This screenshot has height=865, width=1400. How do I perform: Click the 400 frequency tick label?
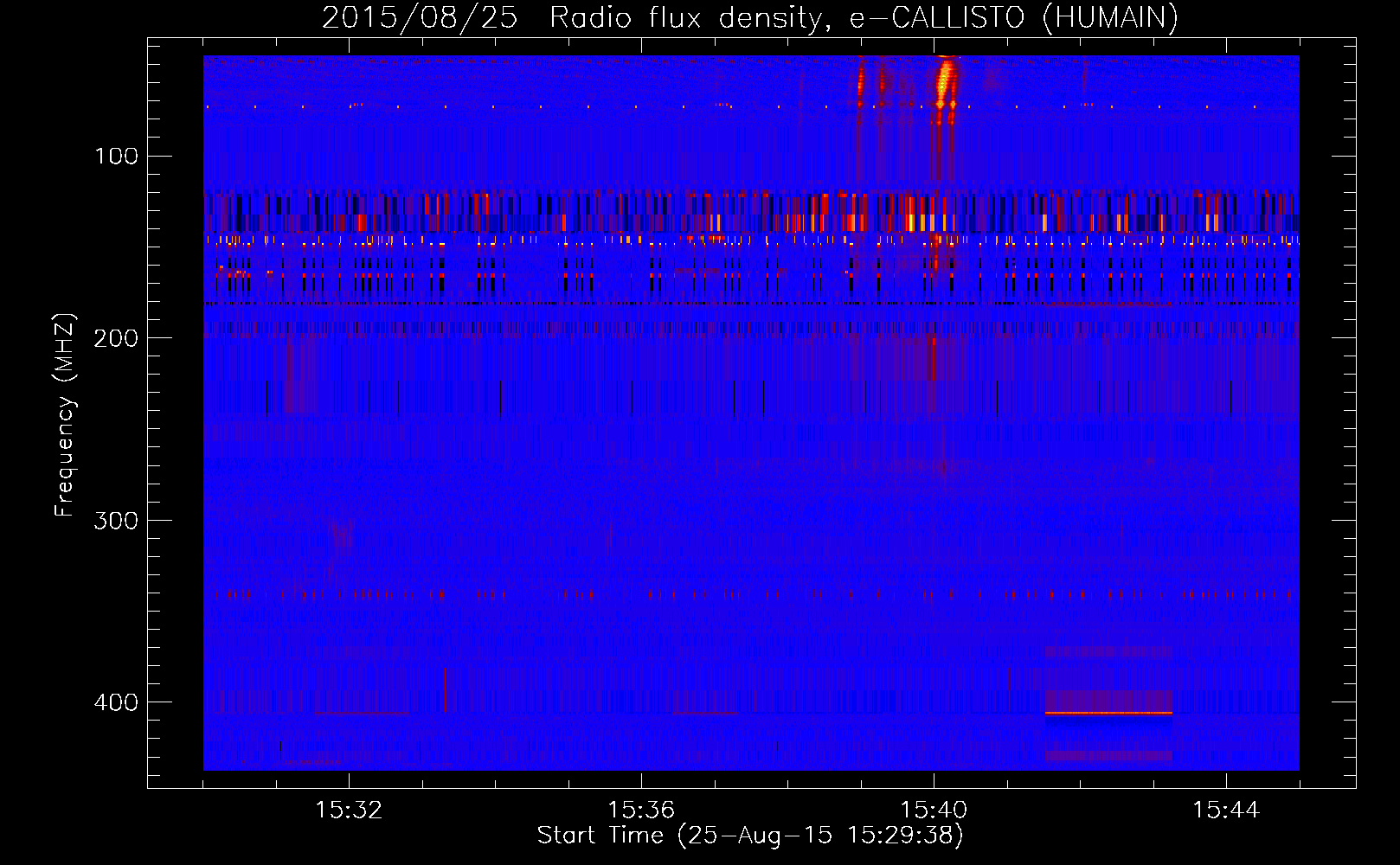[x=116, y=702]
